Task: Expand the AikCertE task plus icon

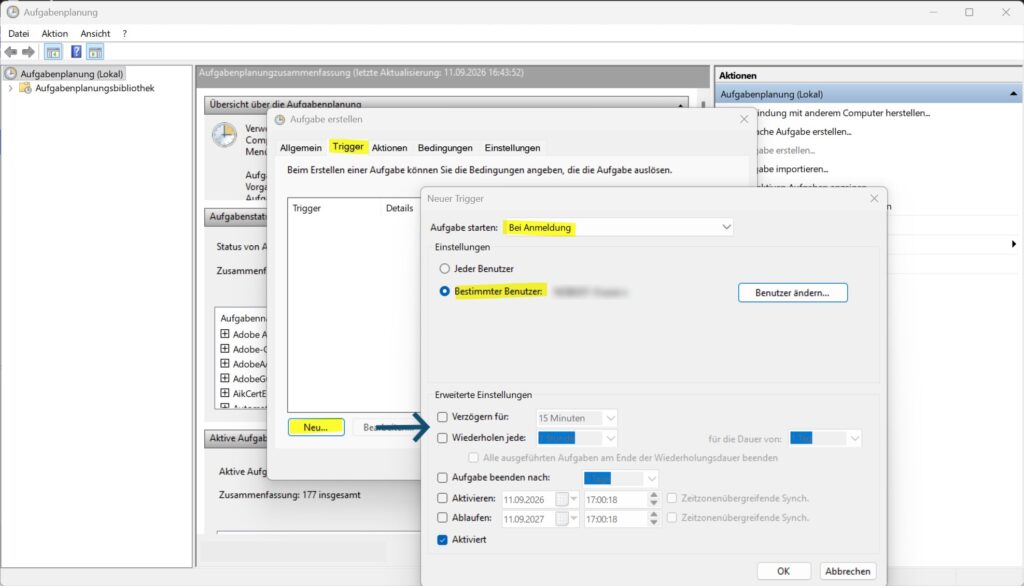Action: tap(225, 393)
